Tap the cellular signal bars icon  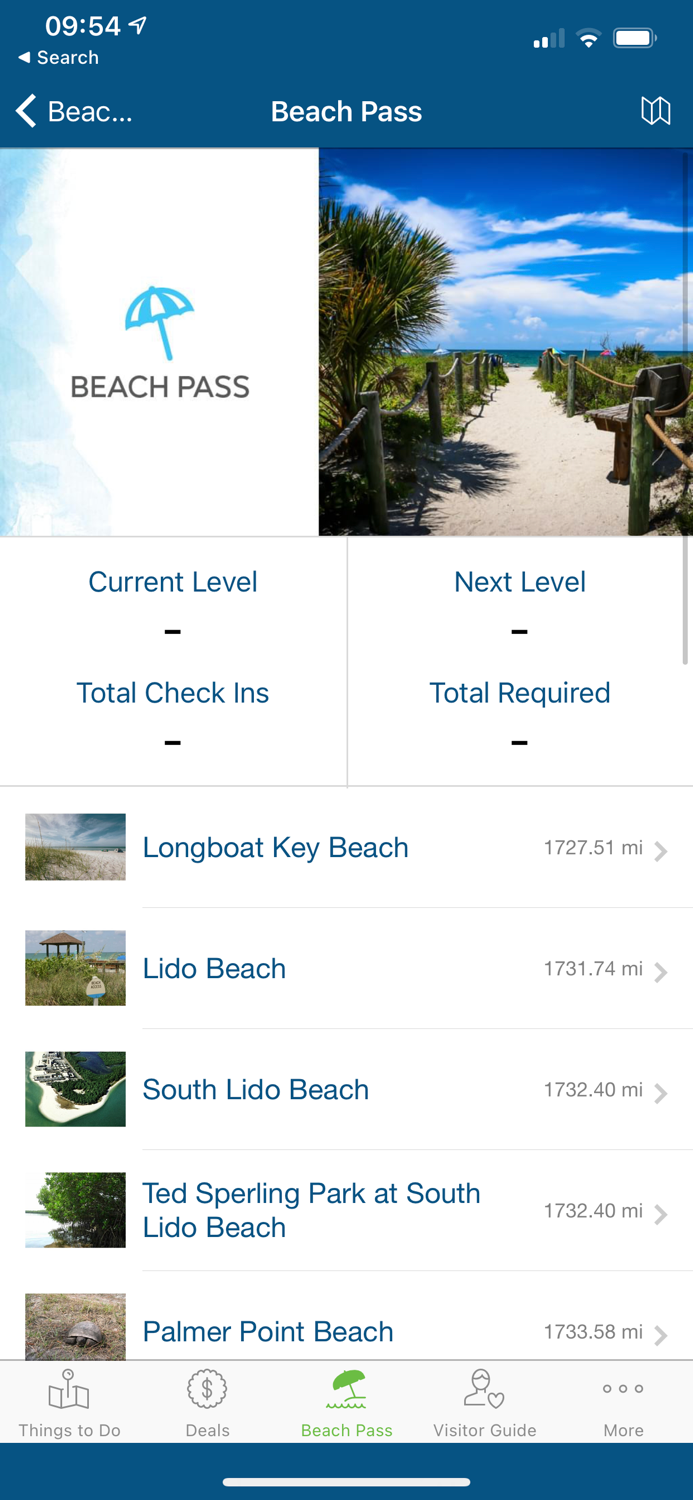pos(547,40)
